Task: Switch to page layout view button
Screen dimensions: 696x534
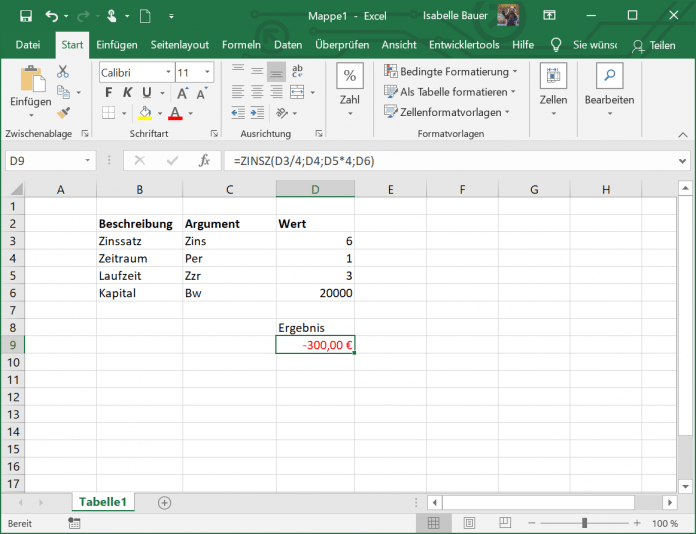Action: (469, 523)
